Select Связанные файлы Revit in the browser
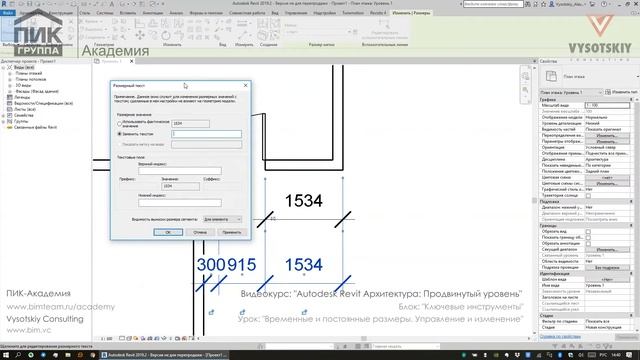This screenshot has width=640, height=360. pyautogui.click(x=36, y=127)
